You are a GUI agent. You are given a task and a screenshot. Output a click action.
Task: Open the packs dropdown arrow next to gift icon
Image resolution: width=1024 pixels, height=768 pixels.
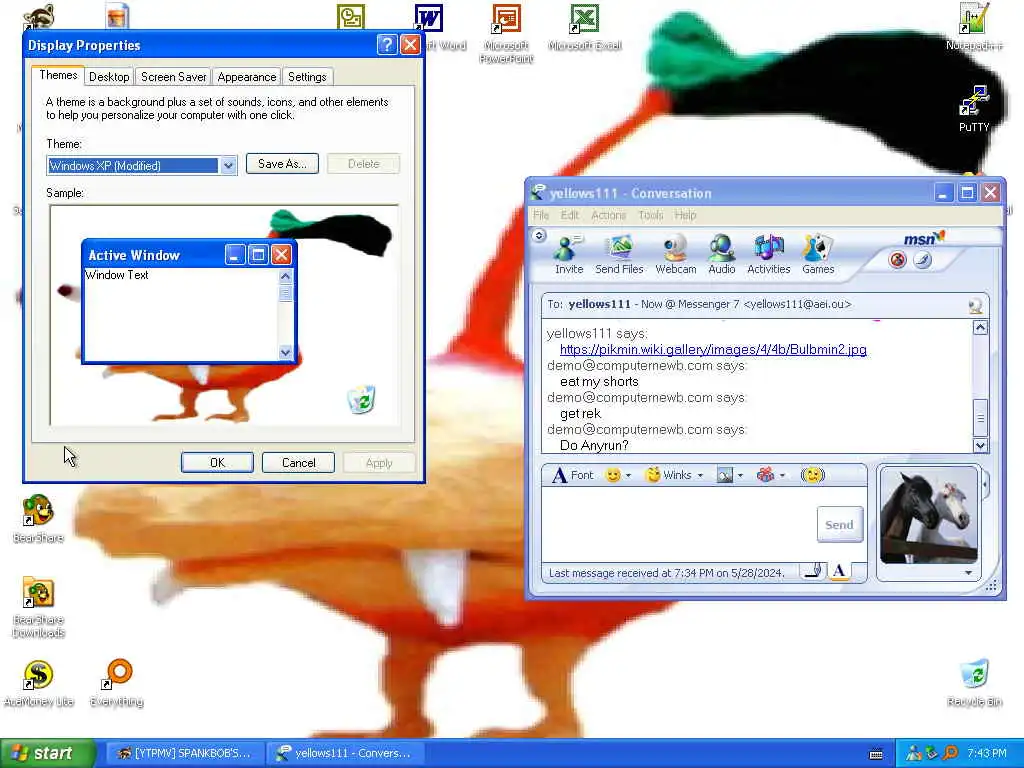[x=782, y=475]
